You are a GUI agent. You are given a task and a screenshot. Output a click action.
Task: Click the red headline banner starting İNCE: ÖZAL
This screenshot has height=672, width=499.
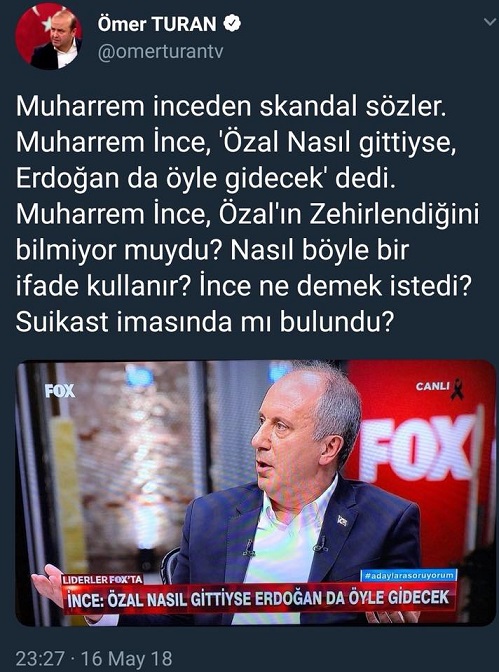click(x=258, y=597)
